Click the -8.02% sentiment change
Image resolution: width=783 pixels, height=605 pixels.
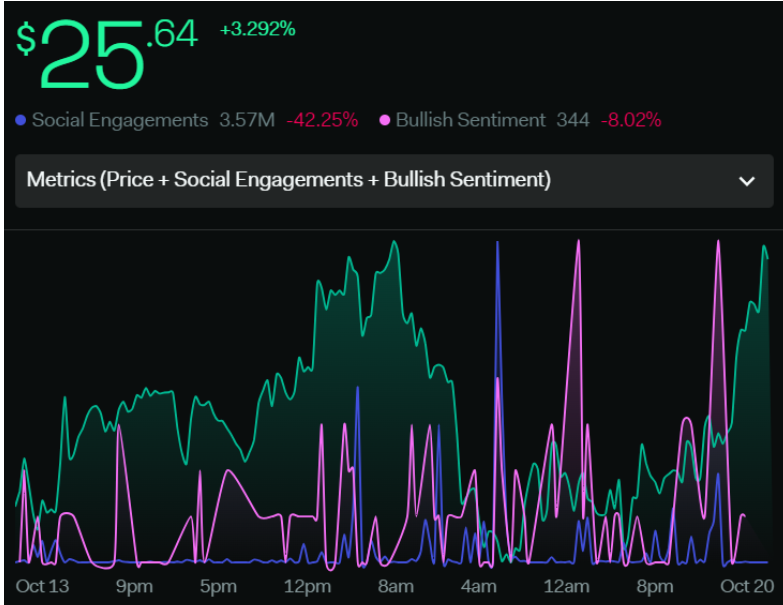(631, 120)
